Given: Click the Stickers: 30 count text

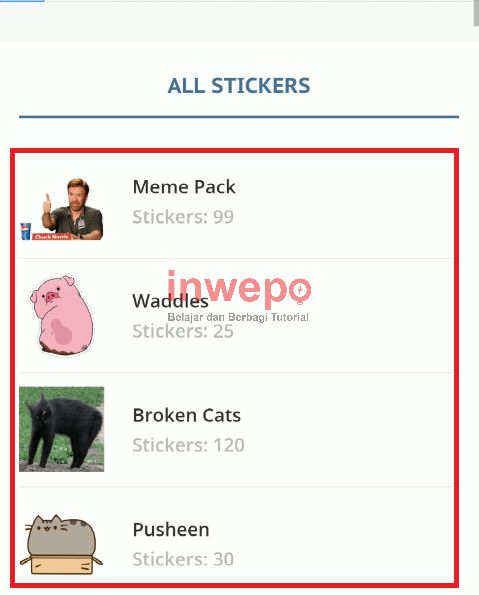Looking at the screenshot, I should tap(183, 559).
